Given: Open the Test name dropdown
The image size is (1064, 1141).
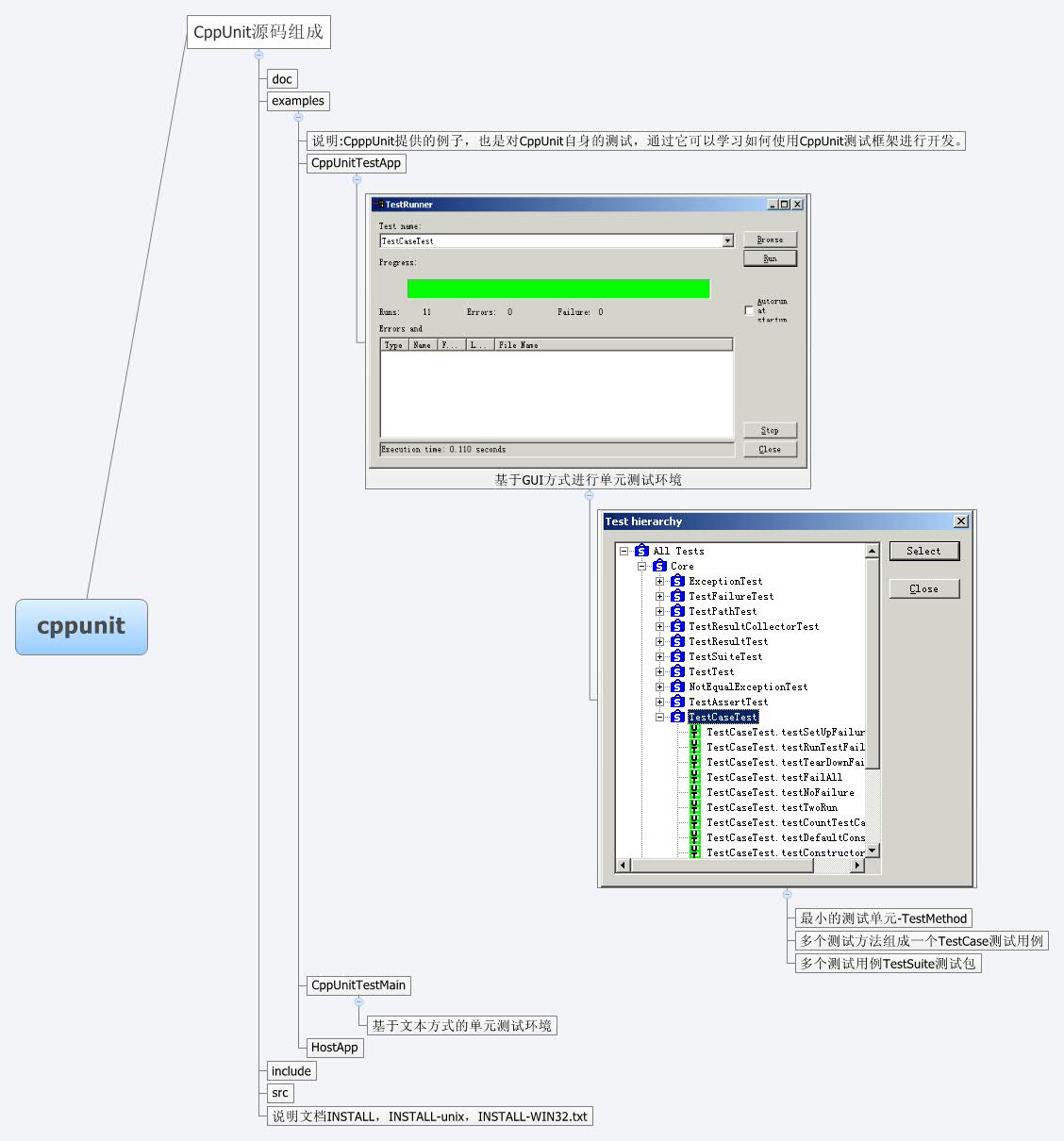Looking at the screenshot, I should pyautogui.click(x=727, y=240).
